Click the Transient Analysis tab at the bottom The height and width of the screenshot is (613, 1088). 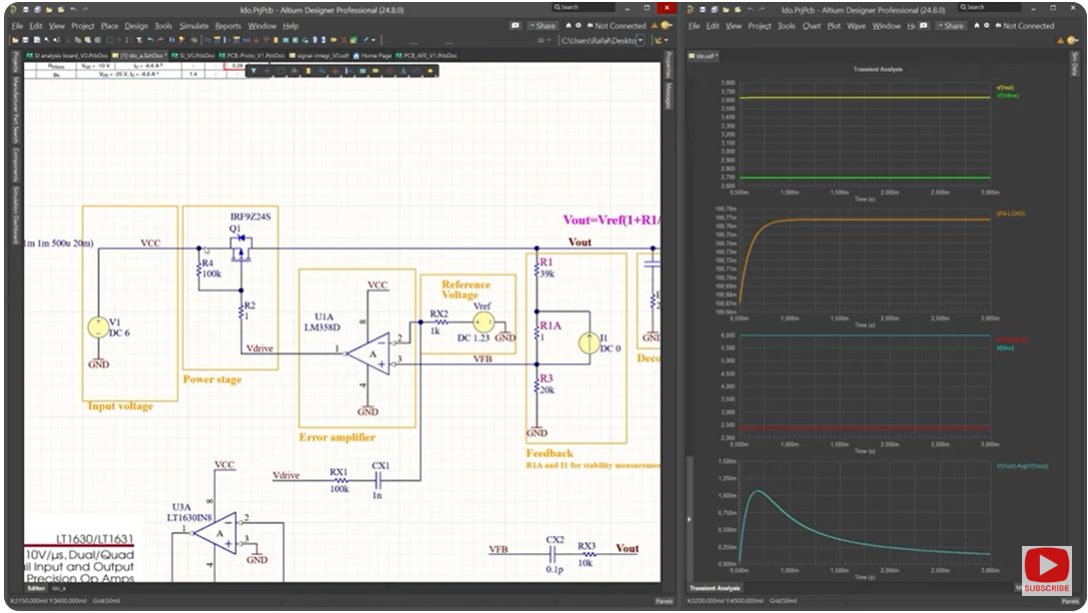[x=714, y=587]
